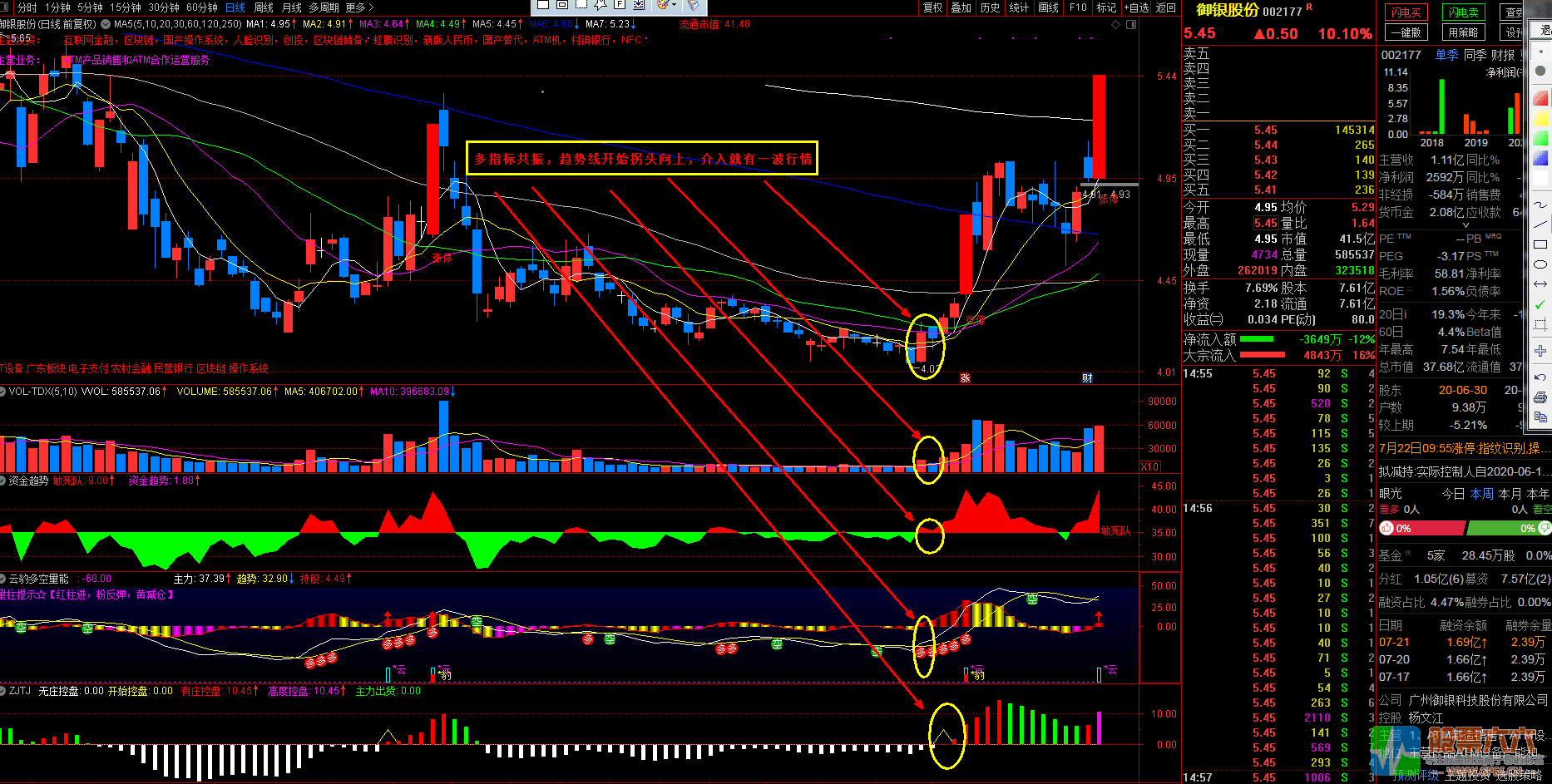
Task: Click 标记 mark button
Action: 1106,7
